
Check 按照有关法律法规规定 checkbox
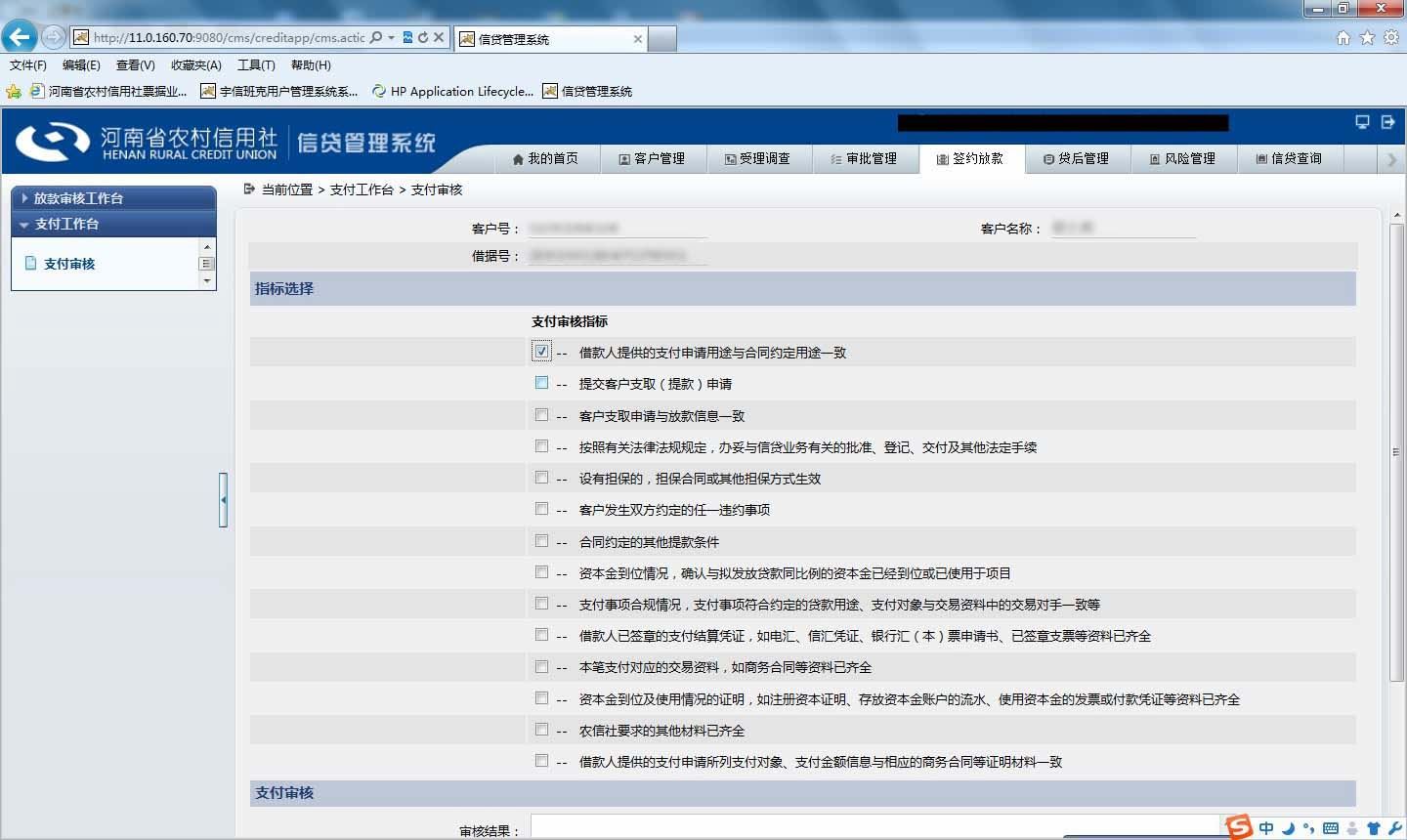pyautogui.click(x=541, y=445)
